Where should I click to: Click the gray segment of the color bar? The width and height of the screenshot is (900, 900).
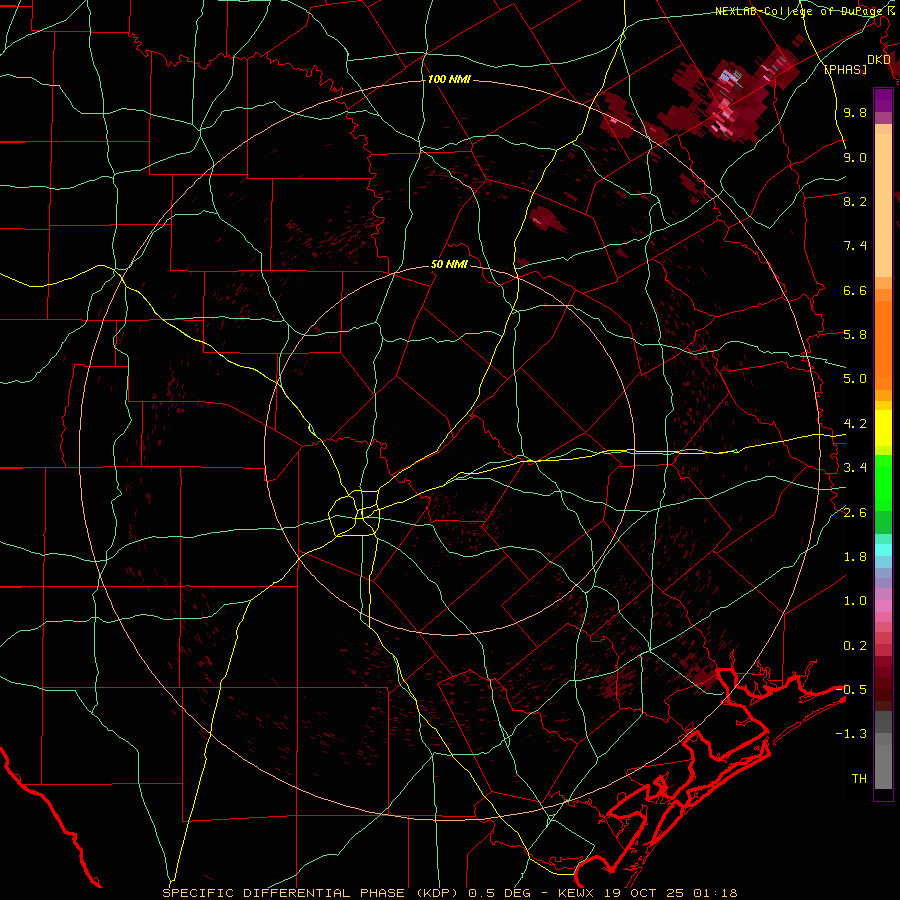click(883, 749)
